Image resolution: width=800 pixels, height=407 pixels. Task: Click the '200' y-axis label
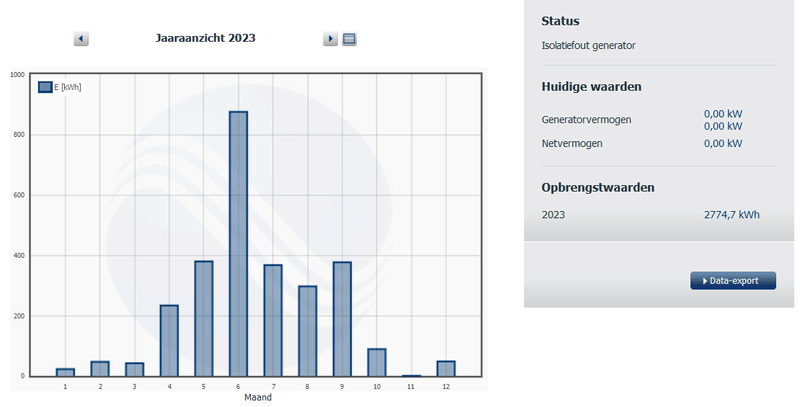click(x=19, y=316)
